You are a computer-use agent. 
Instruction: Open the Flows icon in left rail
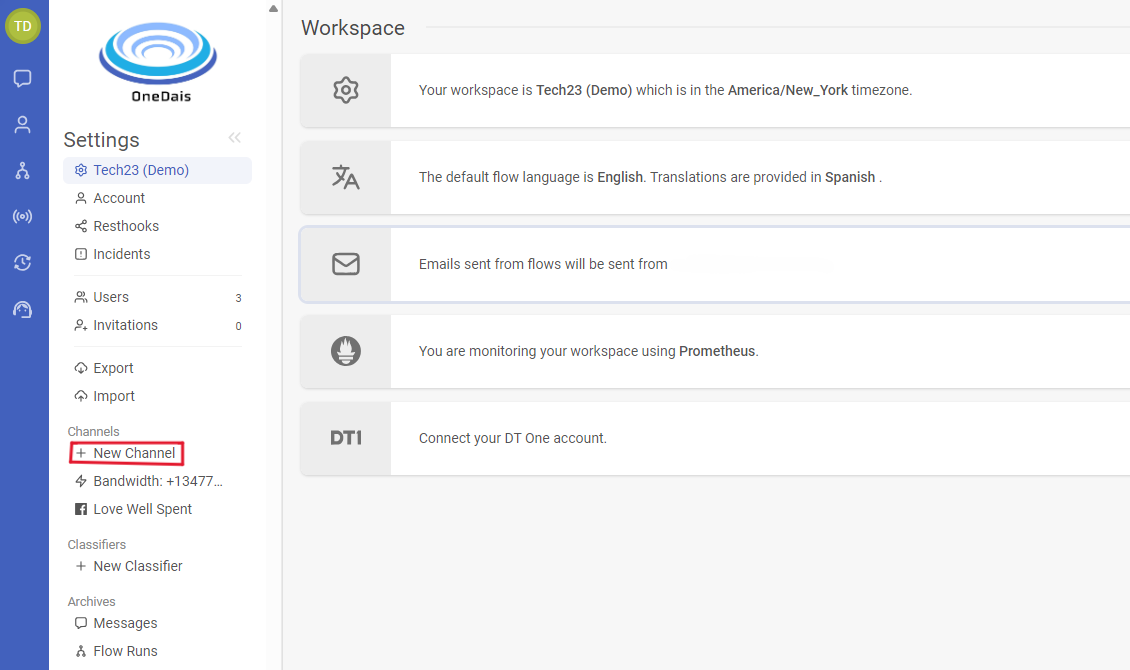point(22,171)
